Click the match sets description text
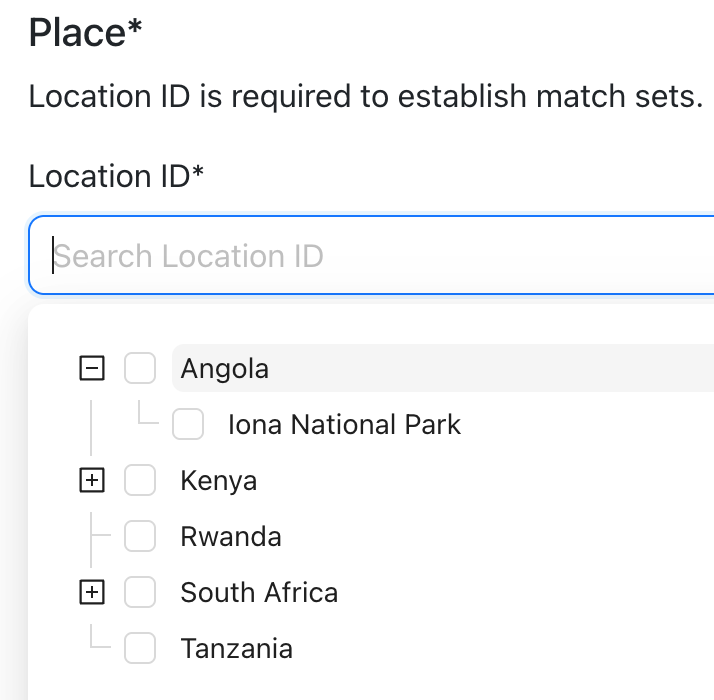714x700 pixels. click(366, 97)
